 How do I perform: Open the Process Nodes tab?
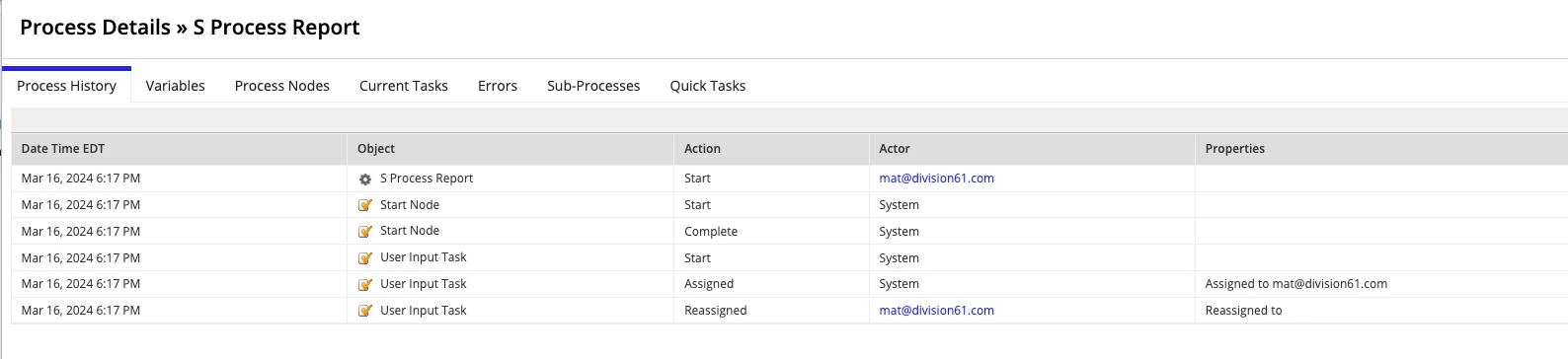click(281, 86)
